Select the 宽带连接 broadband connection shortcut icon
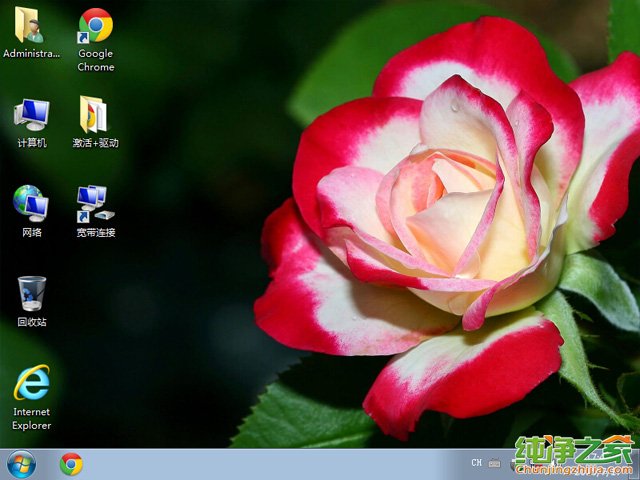The width and height of the screenshot is (640, 480). coord(95,203)
